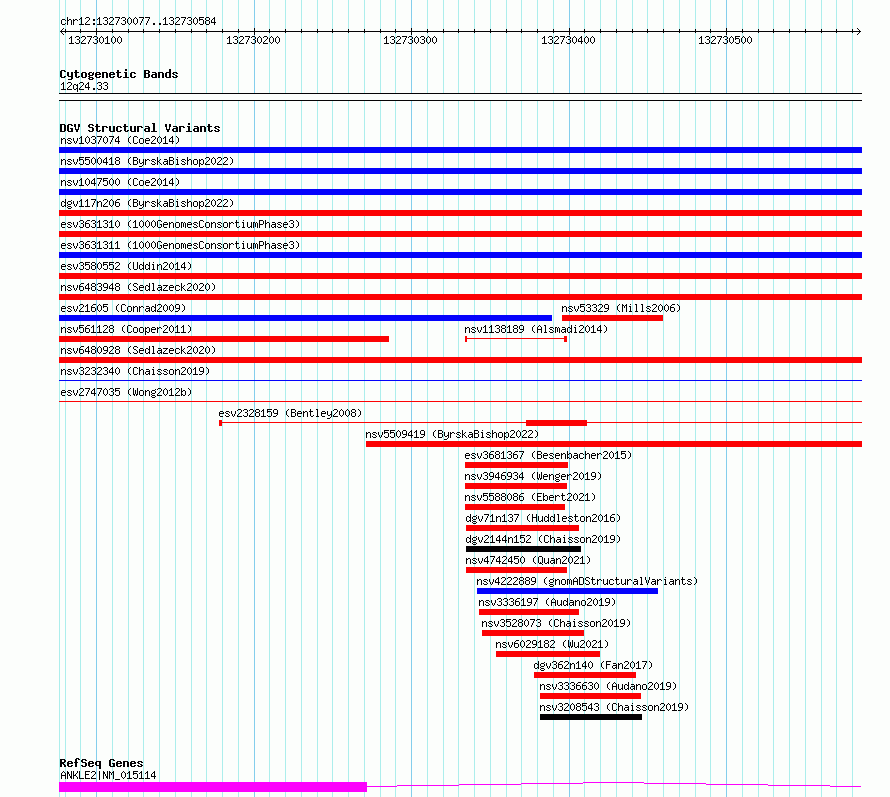This screenshot has height=797, width=890.
Task: Open nsv4742450 (Quan2021) label
Action: coord(528,560)
